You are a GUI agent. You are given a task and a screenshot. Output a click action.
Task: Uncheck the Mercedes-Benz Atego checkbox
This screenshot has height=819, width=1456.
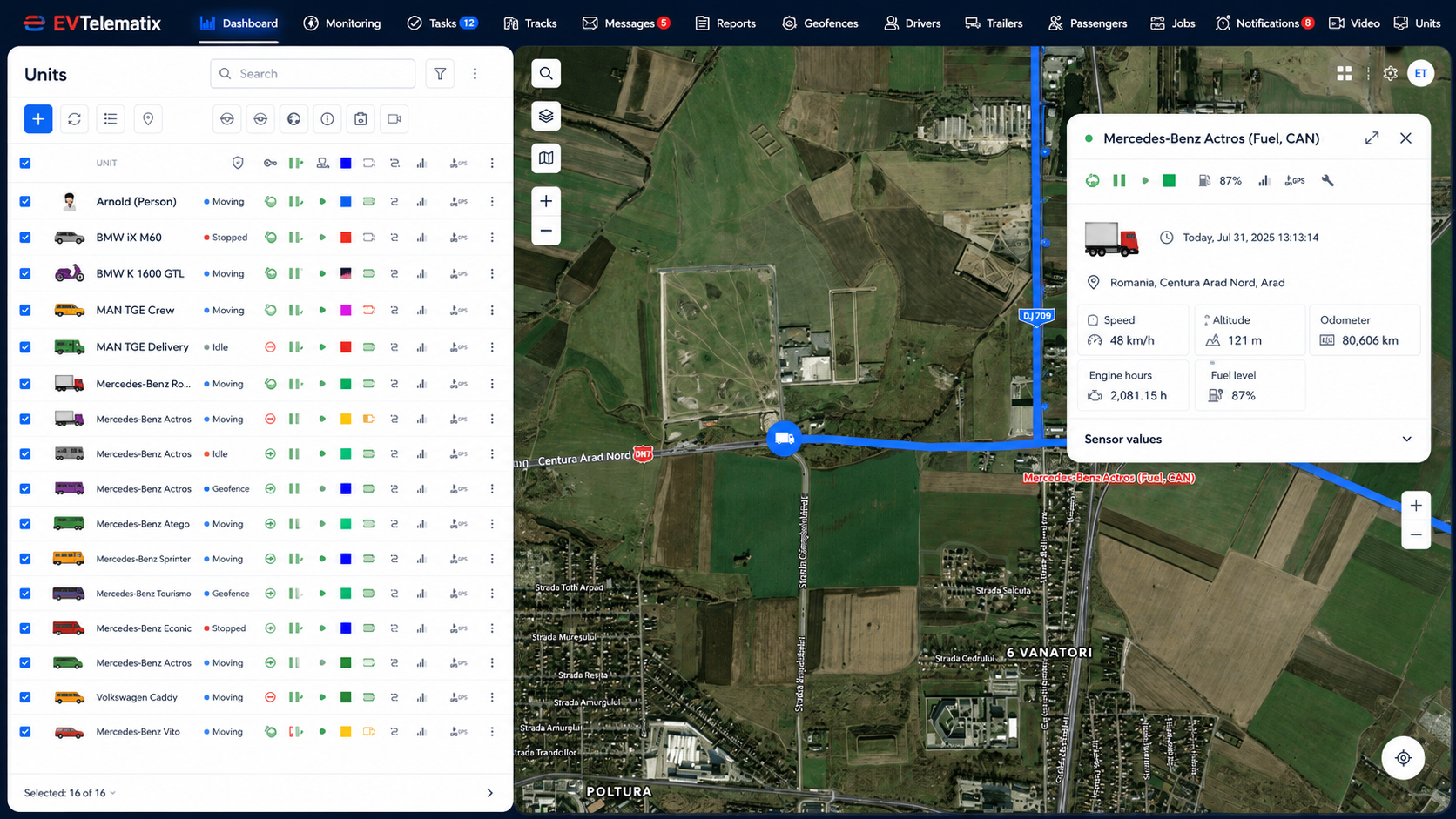click(25, 524)
